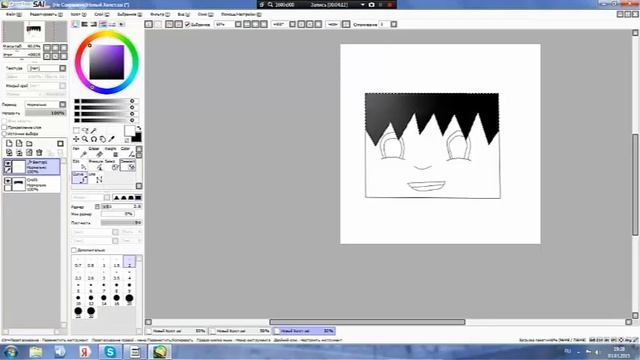The image size is (640, 360).
Task: Pick a shade in the color square
Action: 107,62
